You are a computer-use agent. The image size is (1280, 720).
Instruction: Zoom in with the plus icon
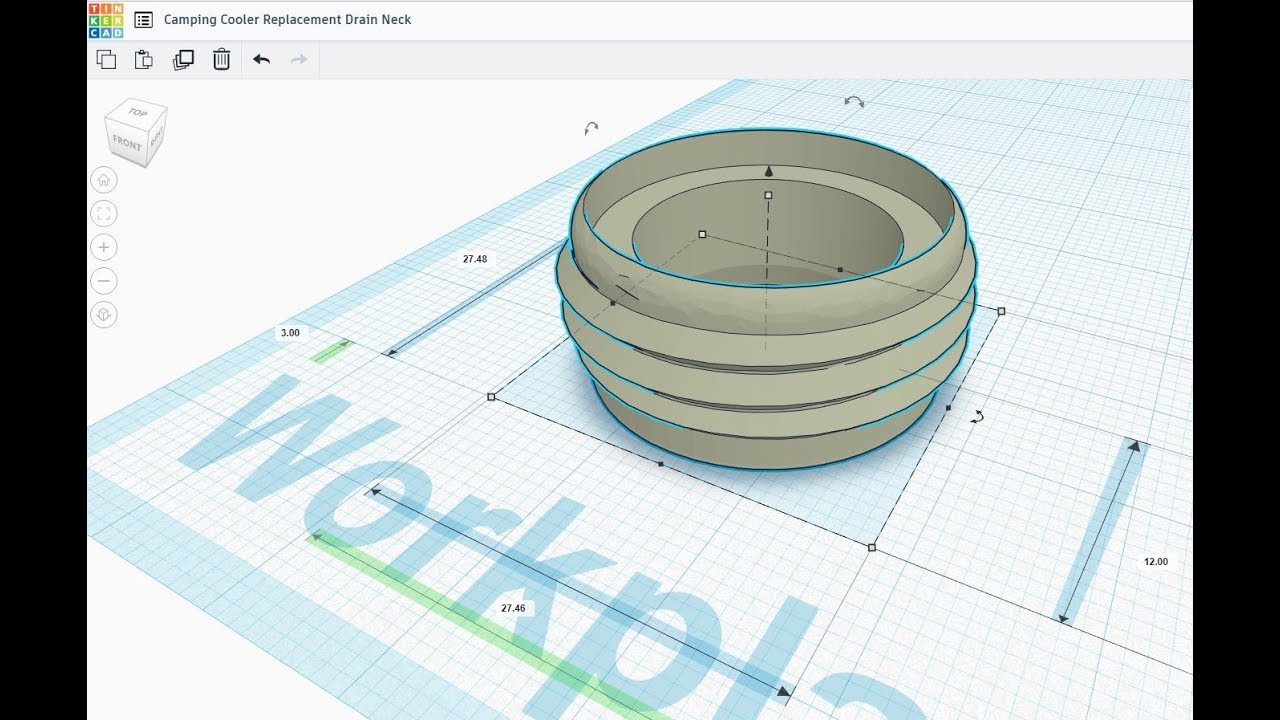tap(104, 247)
